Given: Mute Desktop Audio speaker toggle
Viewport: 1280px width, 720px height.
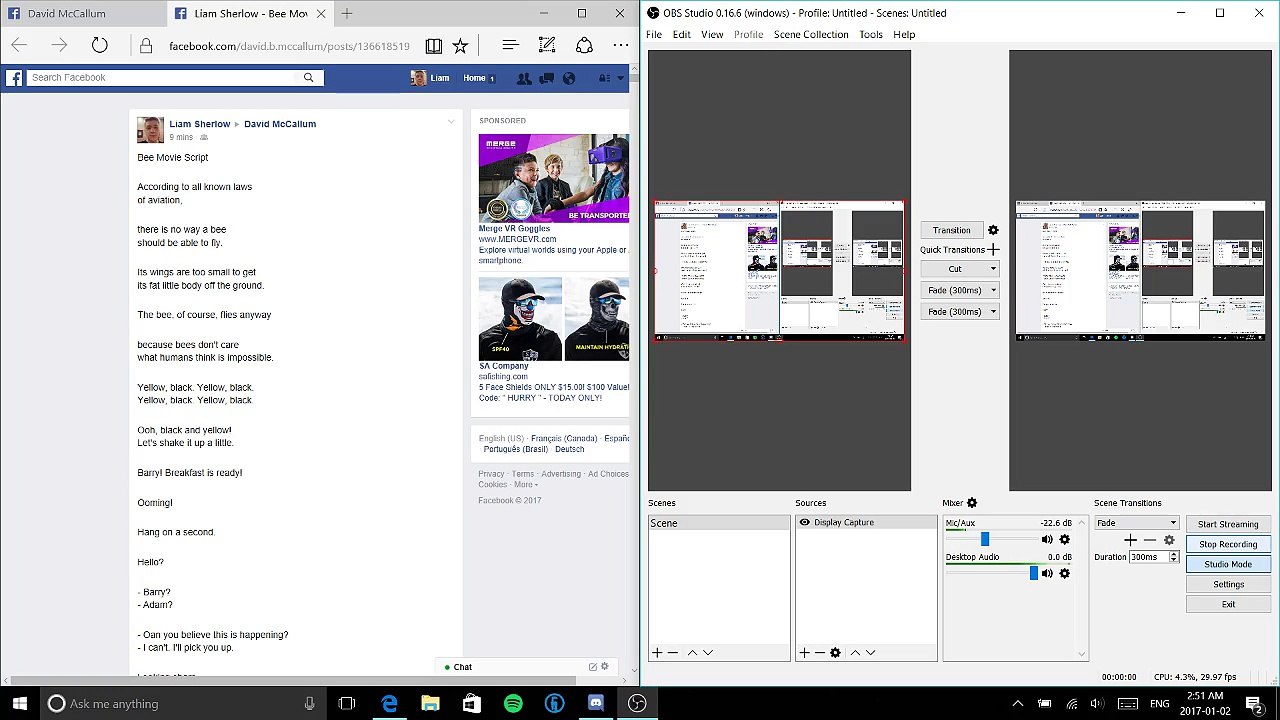Looking at the screenshot, I should (1047, 573).
